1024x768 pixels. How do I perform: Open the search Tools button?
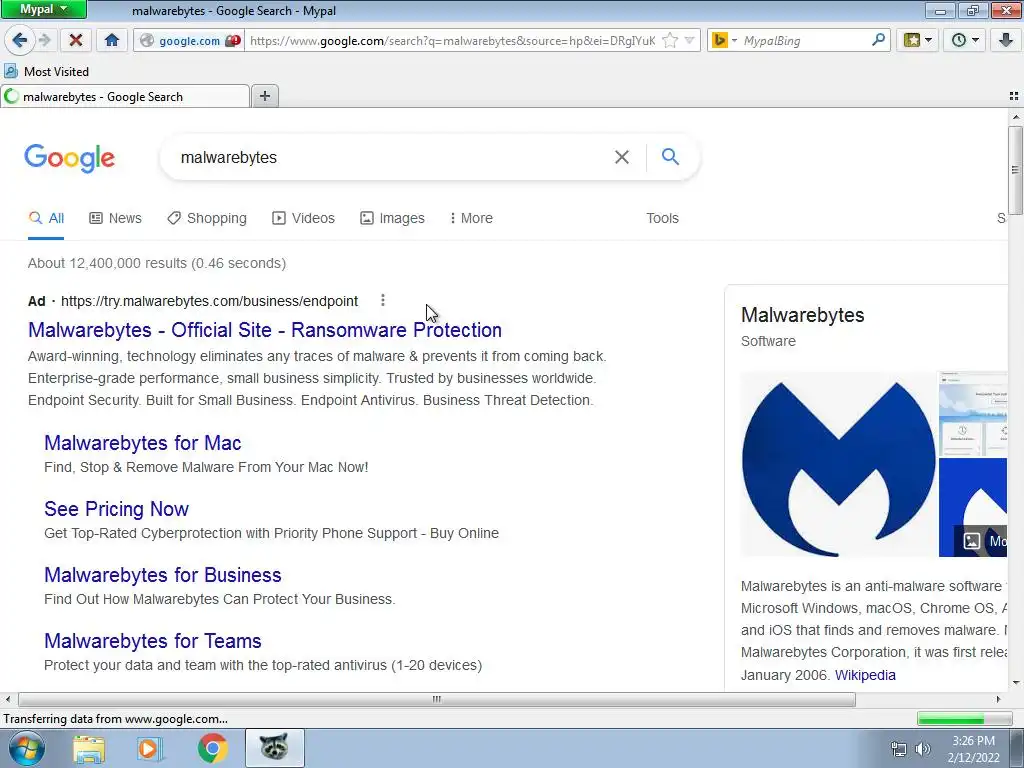[x=662, y=218]
